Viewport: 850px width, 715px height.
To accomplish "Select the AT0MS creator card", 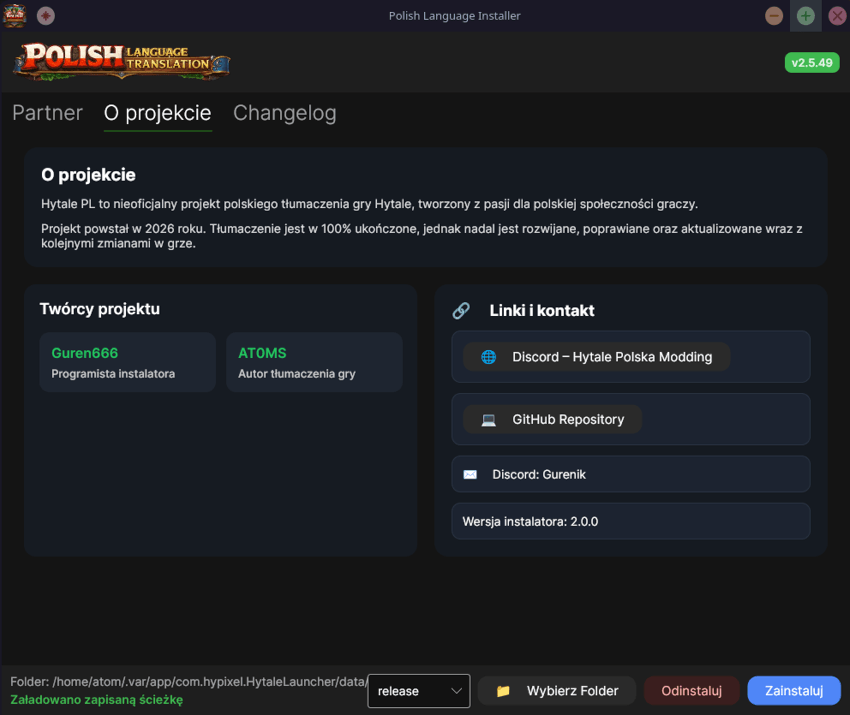I will coord(314,362).
